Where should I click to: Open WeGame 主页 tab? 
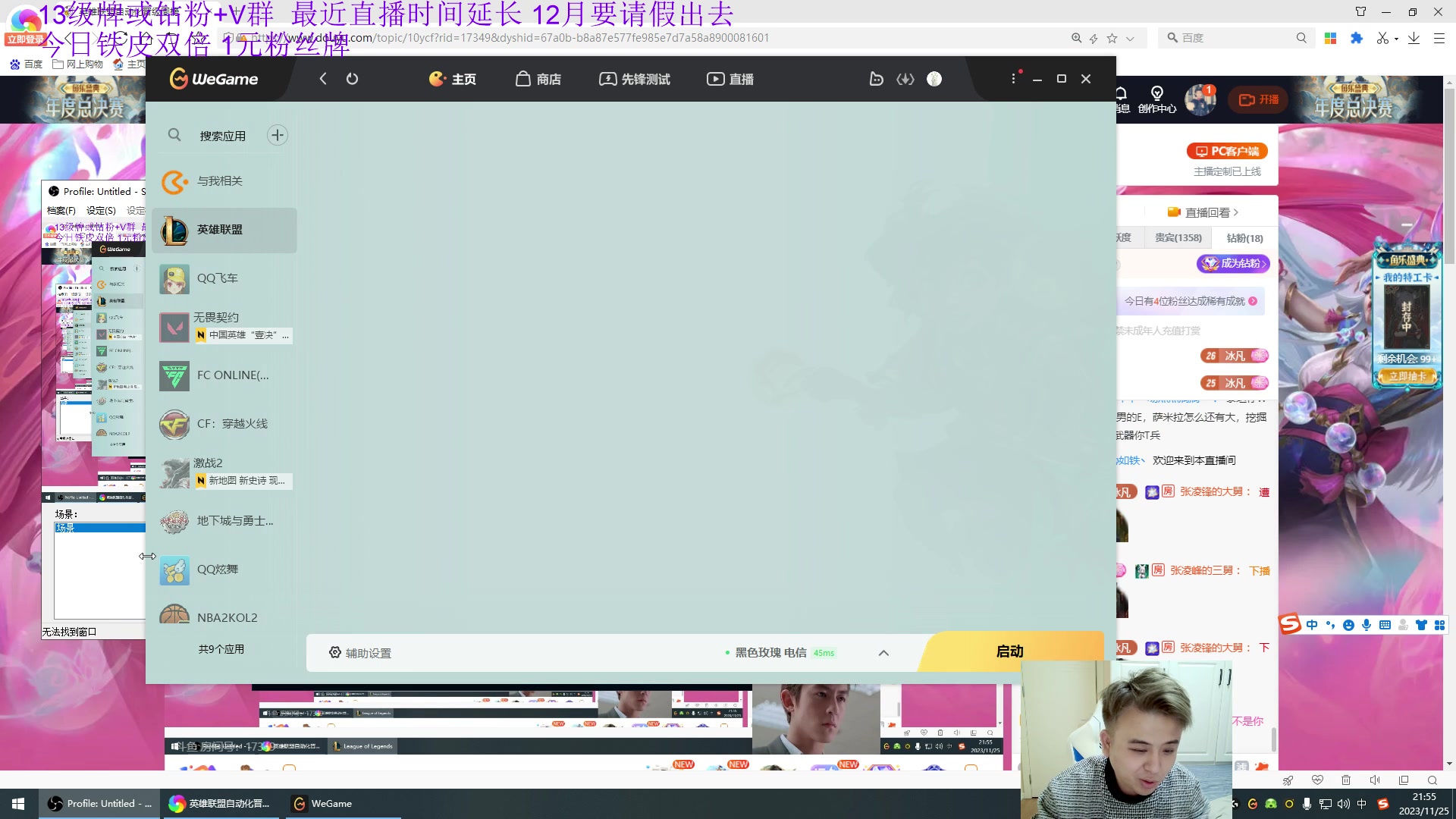point(453,79)
